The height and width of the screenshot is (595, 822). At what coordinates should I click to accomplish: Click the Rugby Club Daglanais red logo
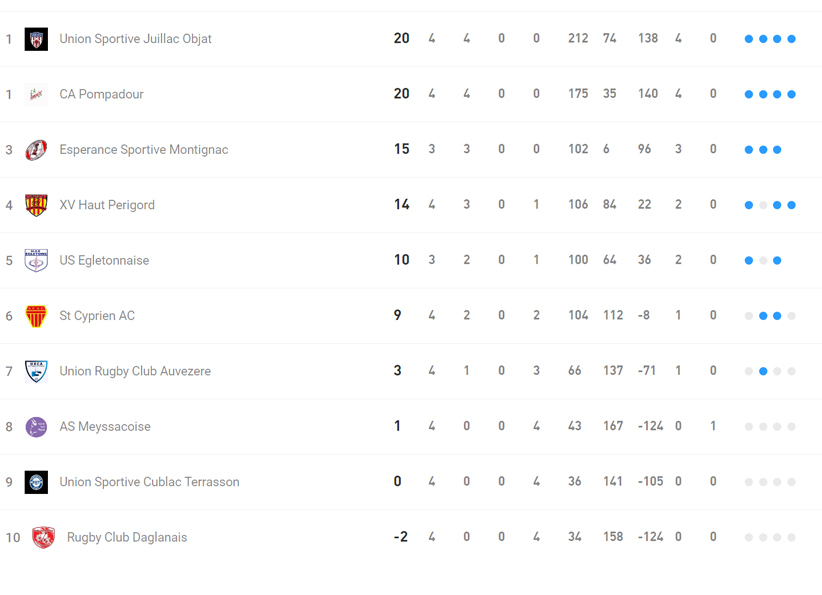43,537
